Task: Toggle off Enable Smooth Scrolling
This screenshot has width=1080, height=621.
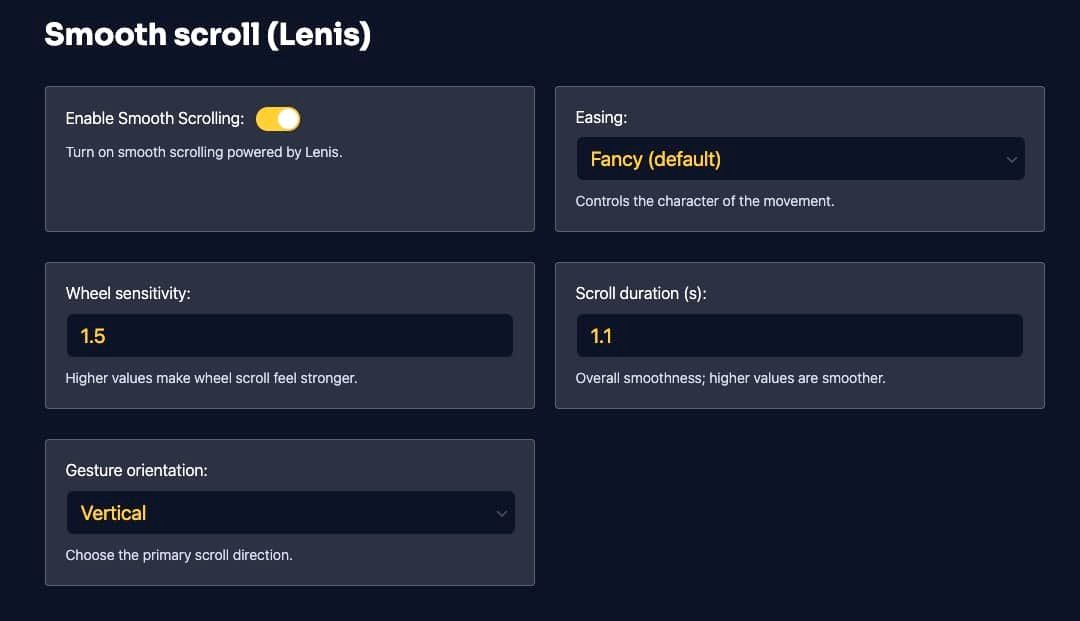Action: pos(278,118)
